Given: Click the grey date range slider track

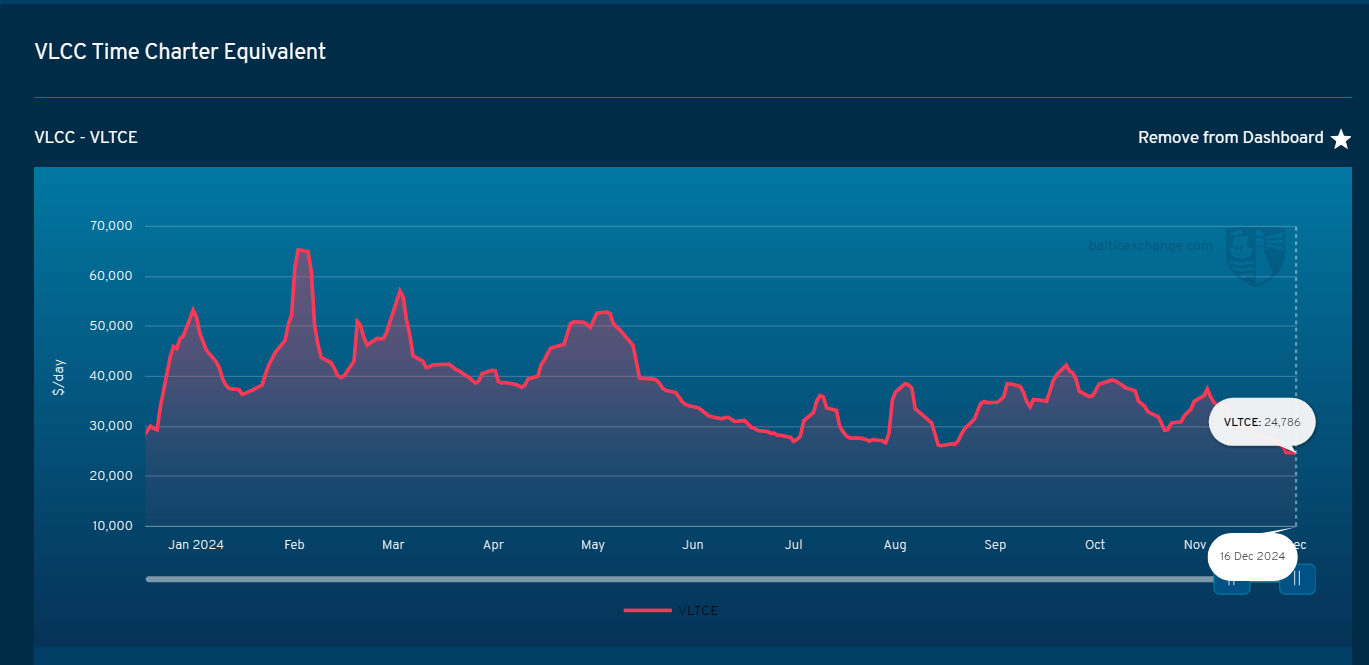Looking at the screenshot, I should [679, 579].
